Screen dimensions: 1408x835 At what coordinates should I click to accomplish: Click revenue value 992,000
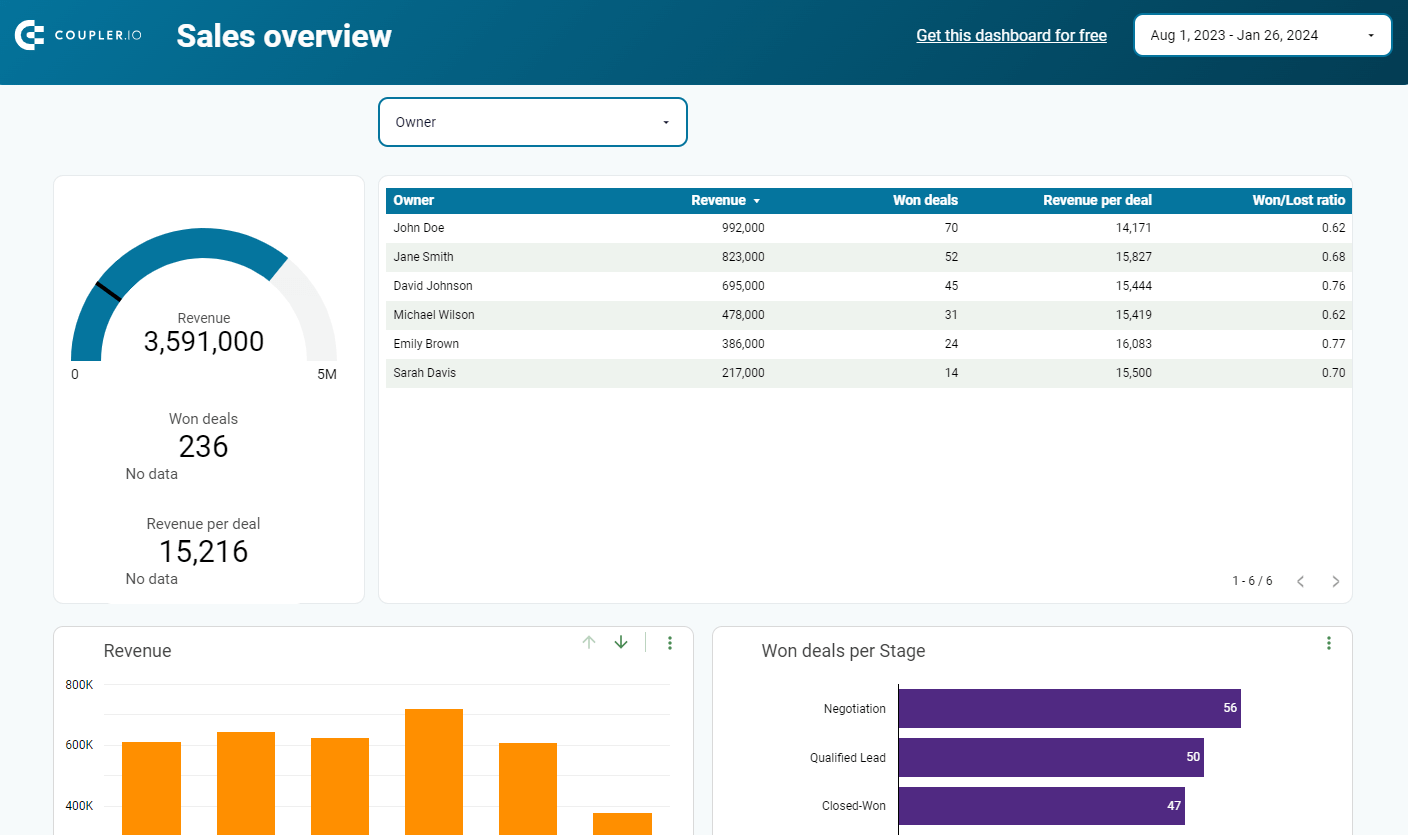click(743, 228)
